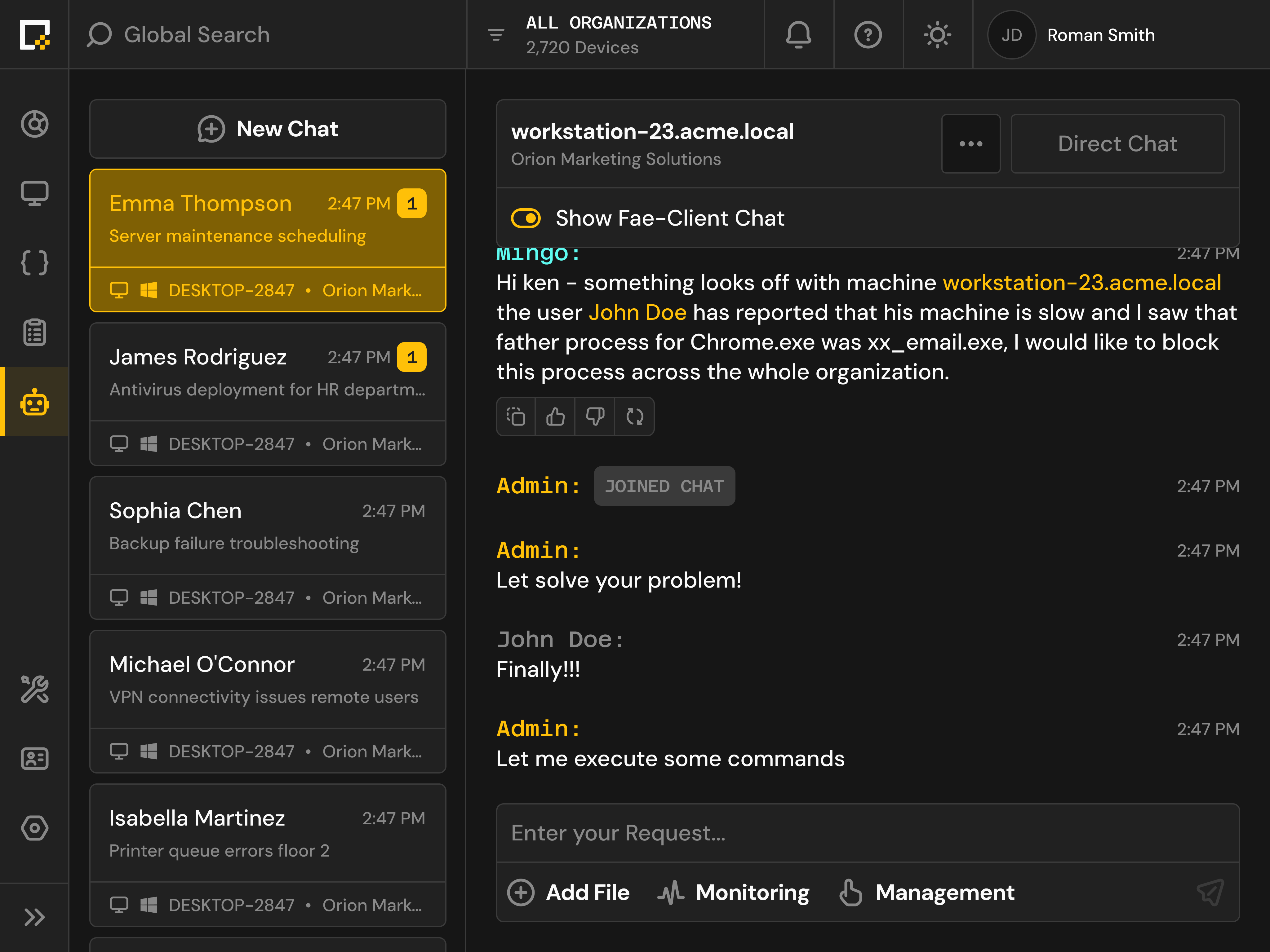Give a thumbs up to Mingo's reply
The height and width of the screenshot is (952, 1270).
click(555, 416)
